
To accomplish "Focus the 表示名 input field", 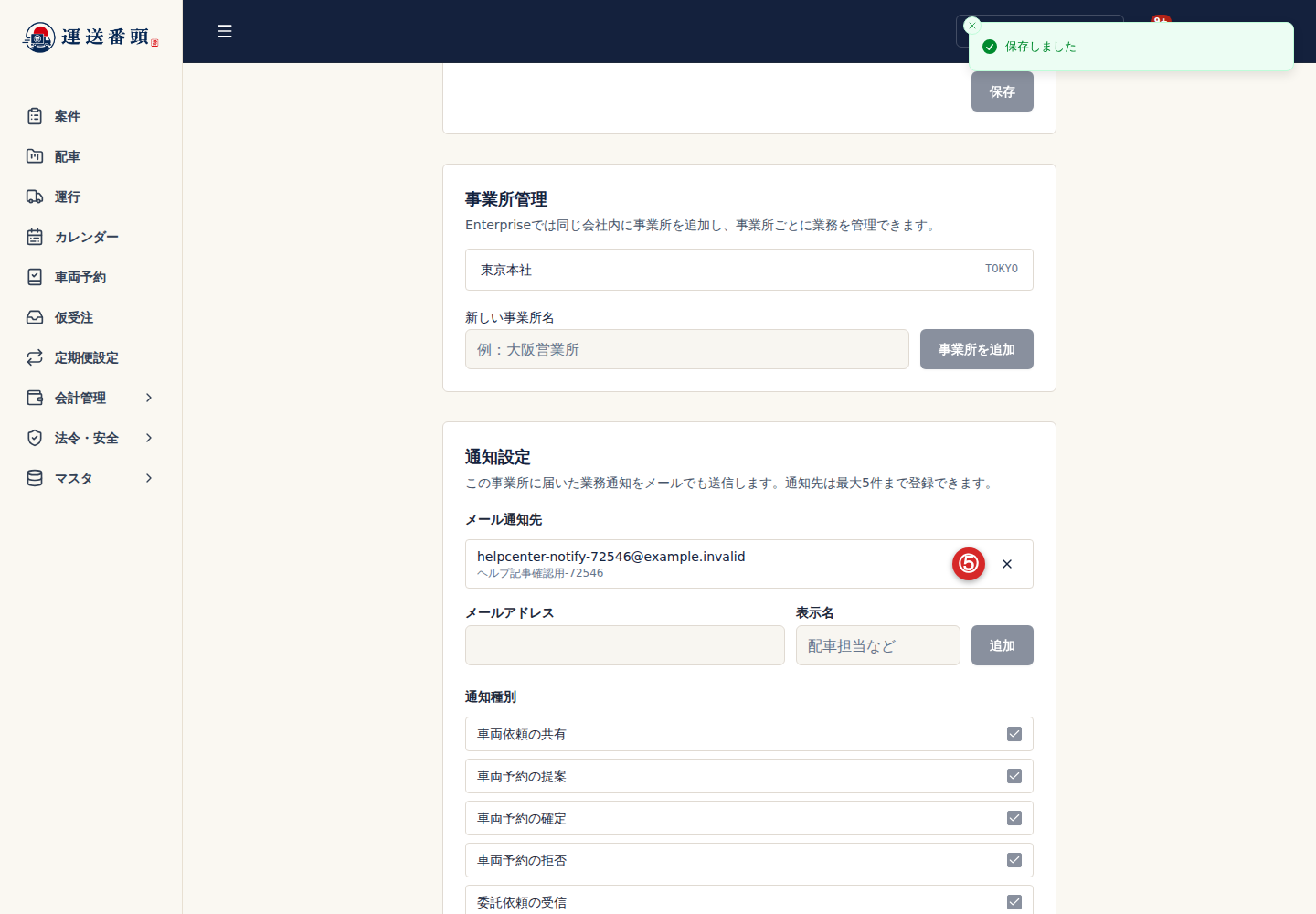I will click(878, 645).
